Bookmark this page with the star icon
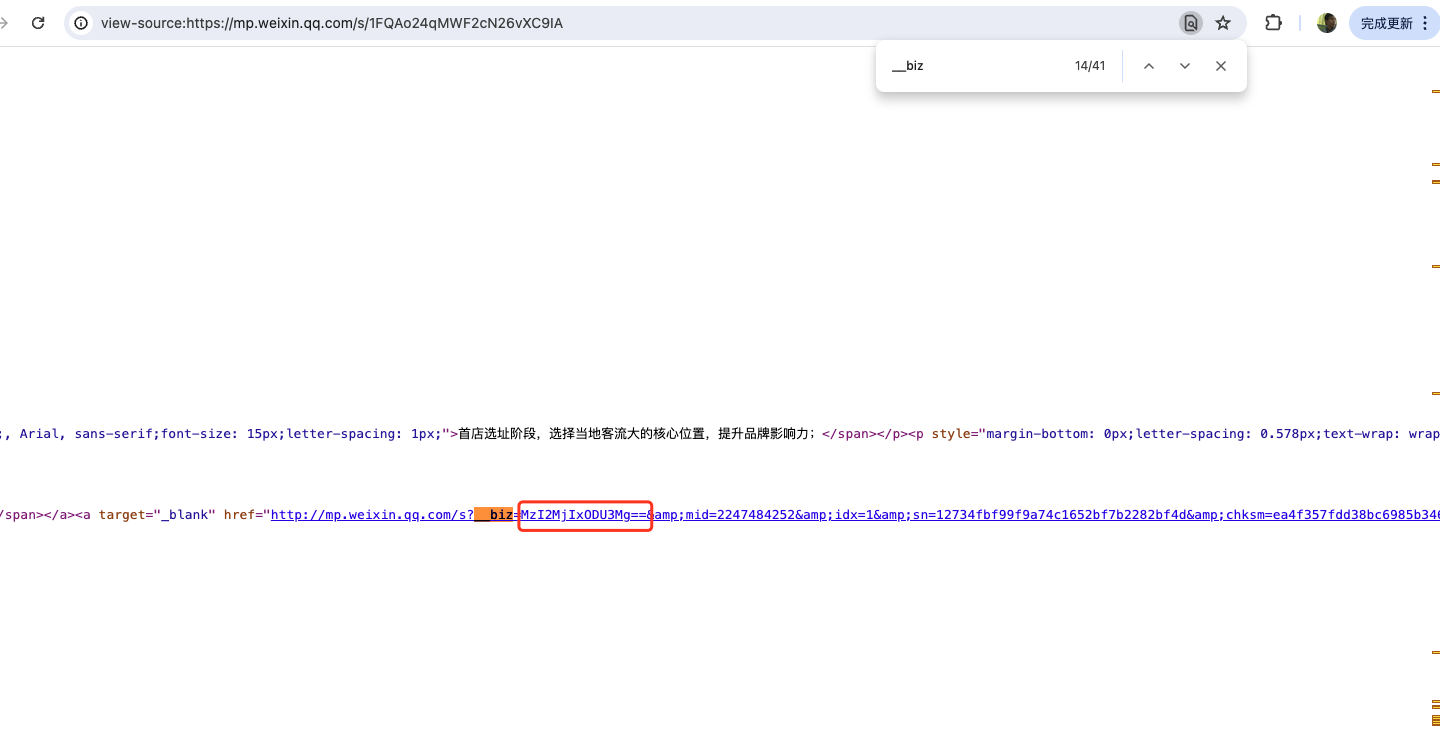The height and width of the screenshot is (755, 1440). (x=1223, y=23)
